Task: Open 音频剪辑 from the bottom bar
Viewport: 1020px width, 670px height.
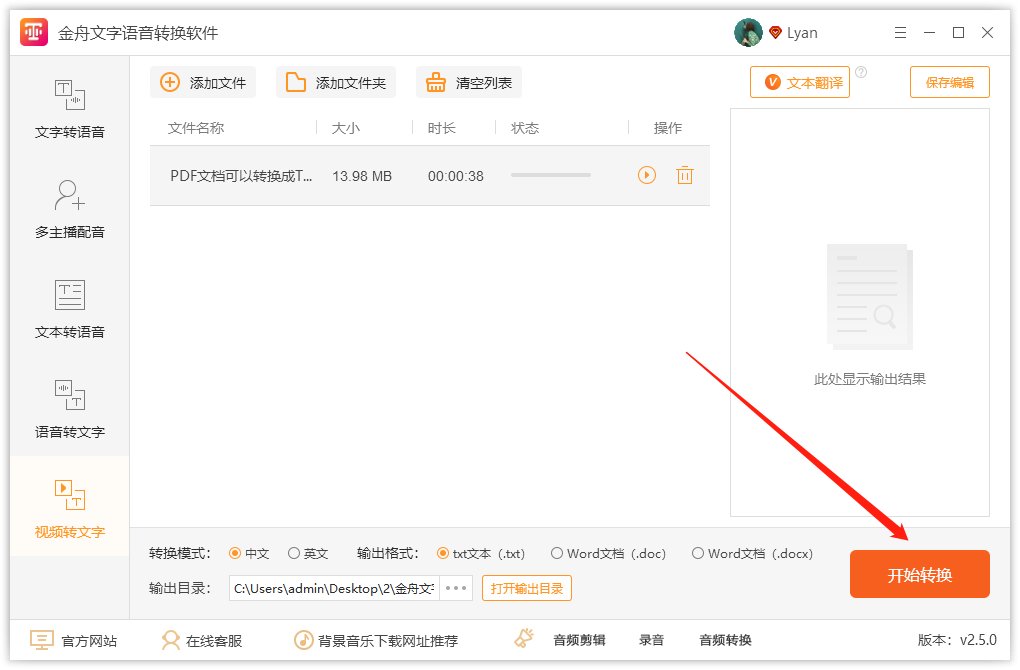Action: (x=578, y=639)
